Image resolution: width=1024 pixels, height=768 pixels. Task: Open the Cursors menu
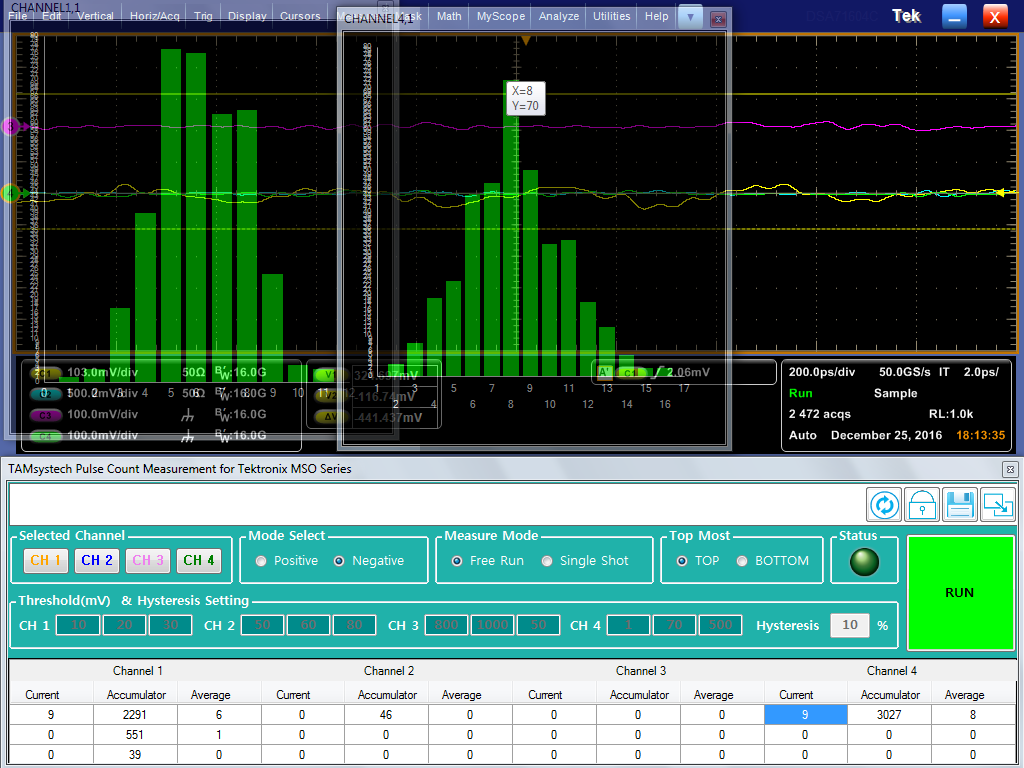(300, 16)
